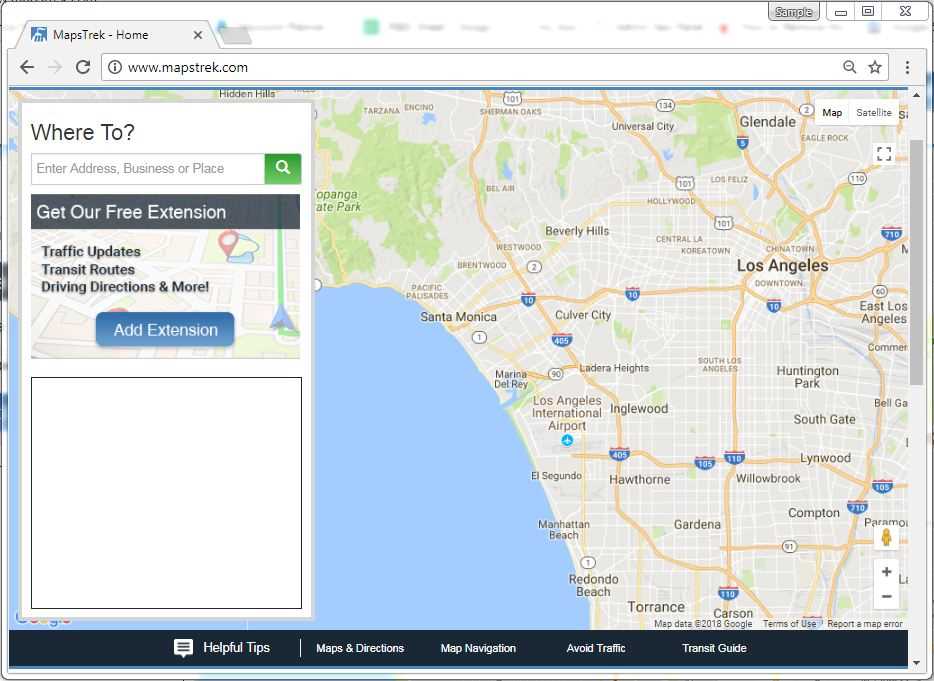Click the Add Extension button

[165, 329]
